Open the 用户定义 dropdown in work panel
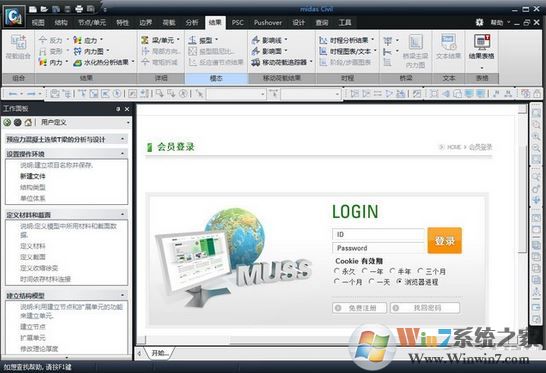Image resolution: width=546 pixels, height=373 pixels. click(x=128, y=123)
